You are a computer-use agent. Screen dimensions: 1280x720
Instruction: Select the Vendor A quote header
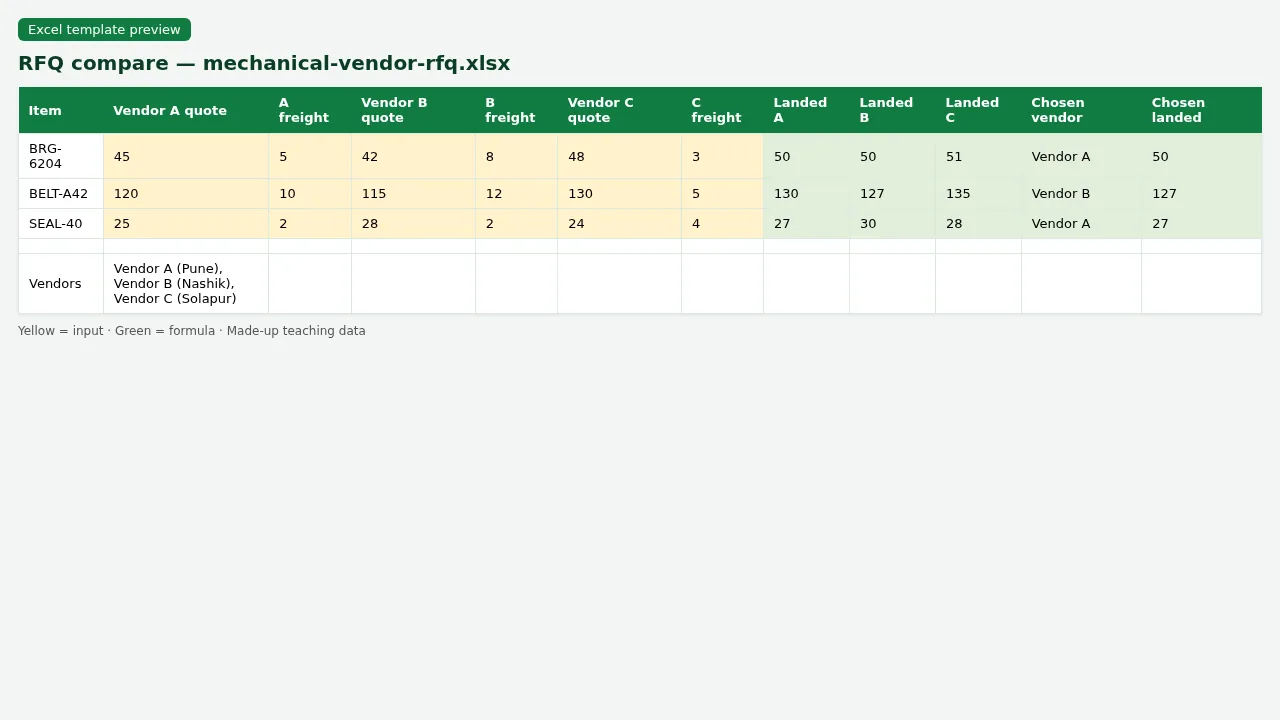(186, 110)
